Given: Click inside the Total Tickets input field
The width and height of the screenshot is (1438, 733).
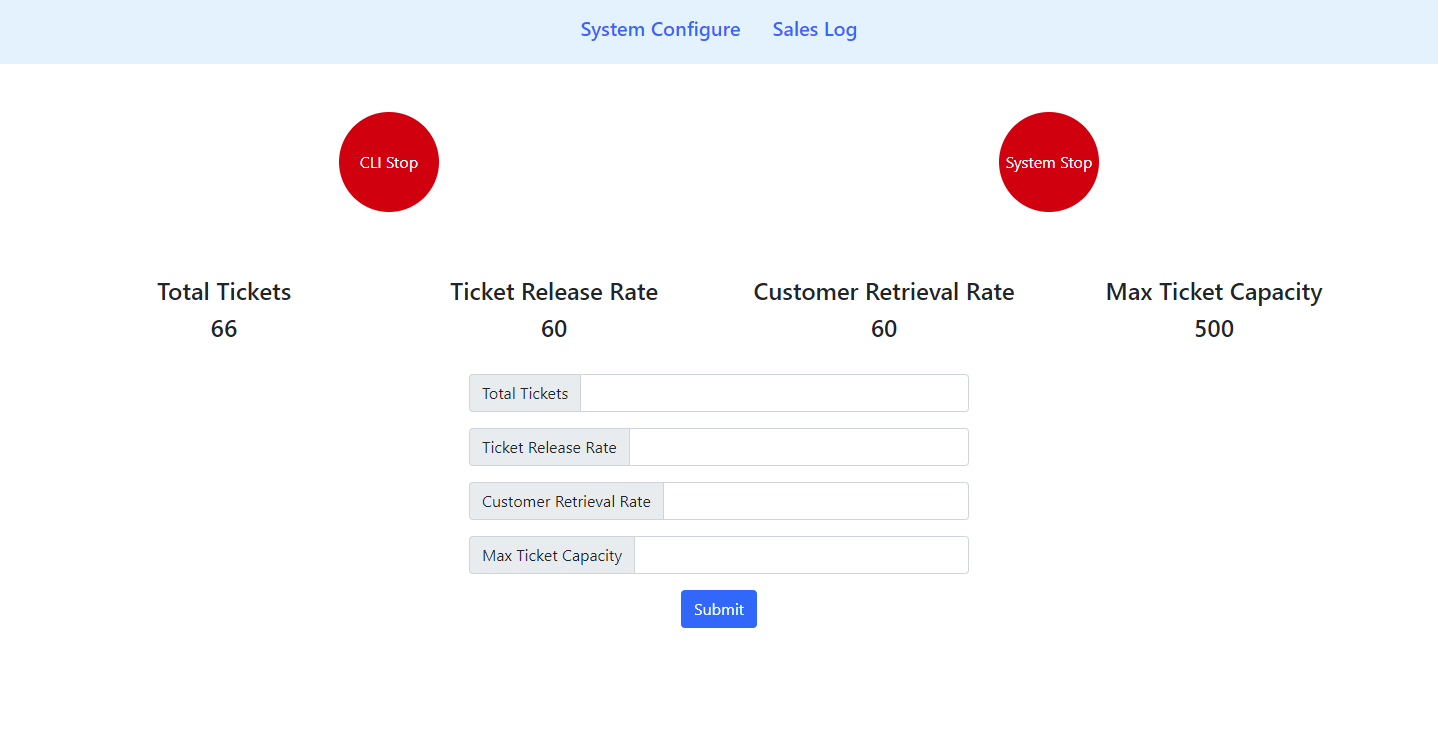Looking at the screenshot, I should tap(773, 393).
